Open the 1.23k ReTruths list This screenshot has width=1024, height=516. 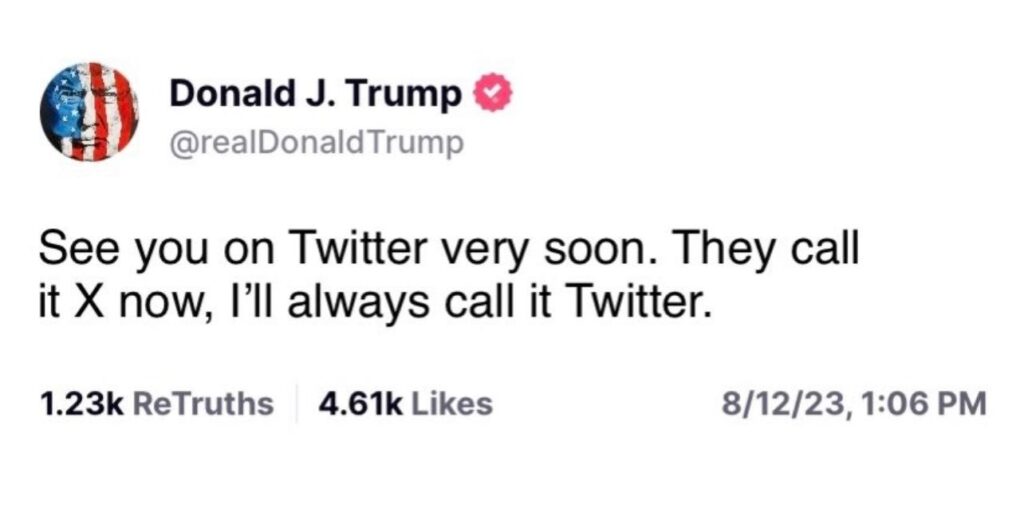pyautogui.click(x=155, y=404)
